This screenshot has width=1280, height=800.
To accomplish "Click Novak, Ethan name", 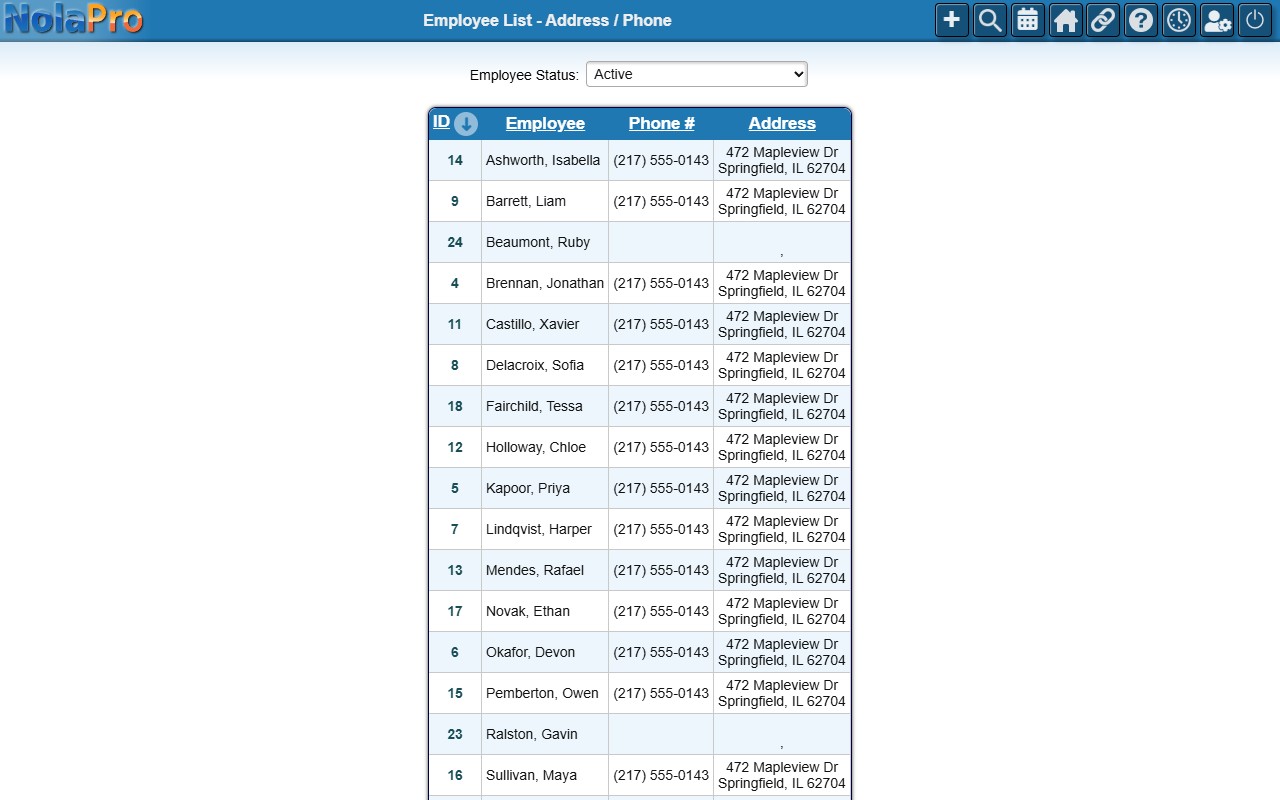I will coord(528,611).
